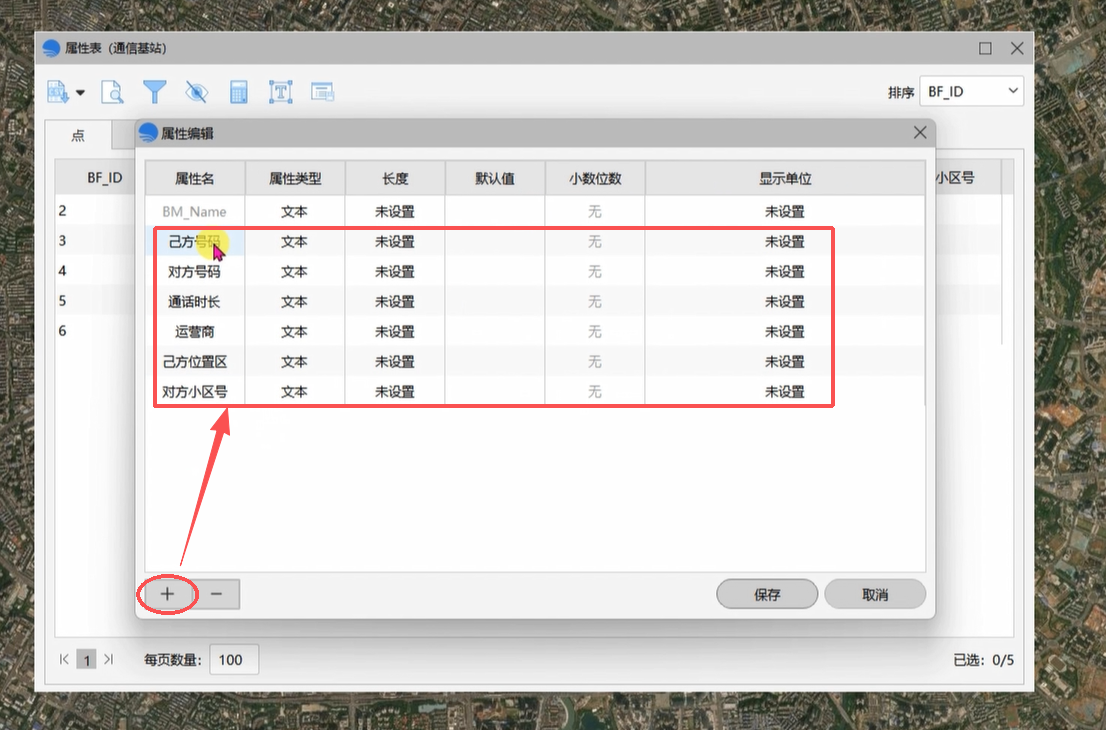Select the BM_Name attribute row name
Screen dimensions: 1106x730
[195, 212]
